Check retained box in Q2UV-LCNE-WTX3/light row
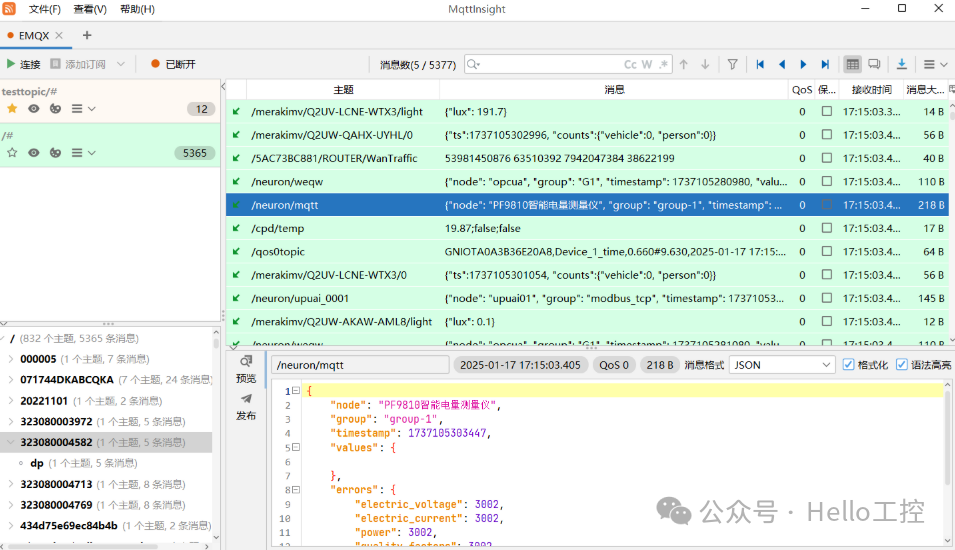 [x=826, y=111]
